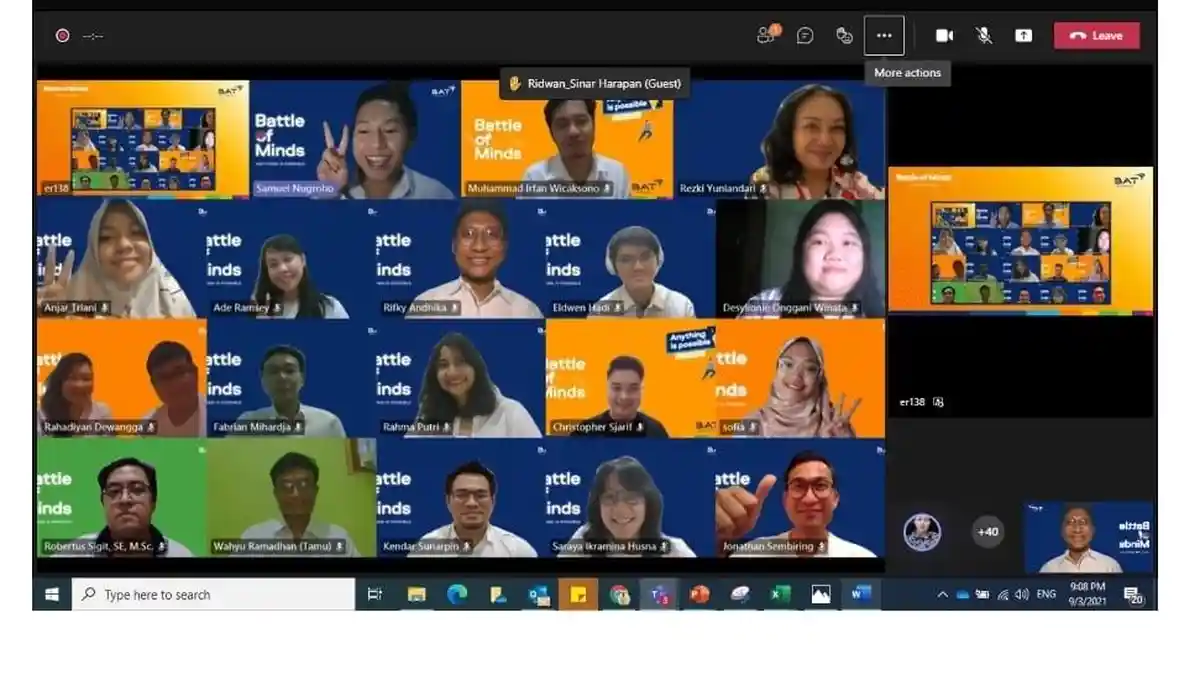Select Rezki Yuniandari's video tile

779,139
